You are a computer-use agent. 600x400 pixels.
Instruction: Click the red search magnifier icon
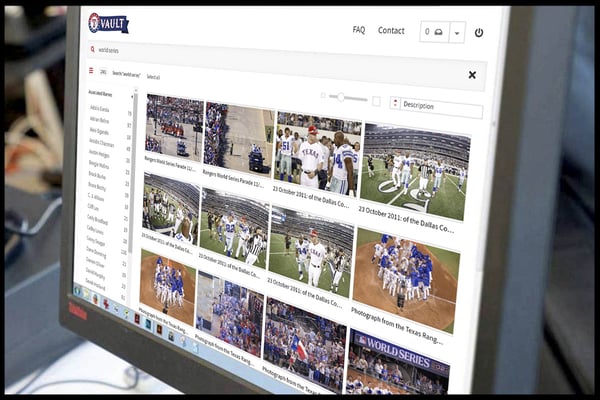point(93,49)
